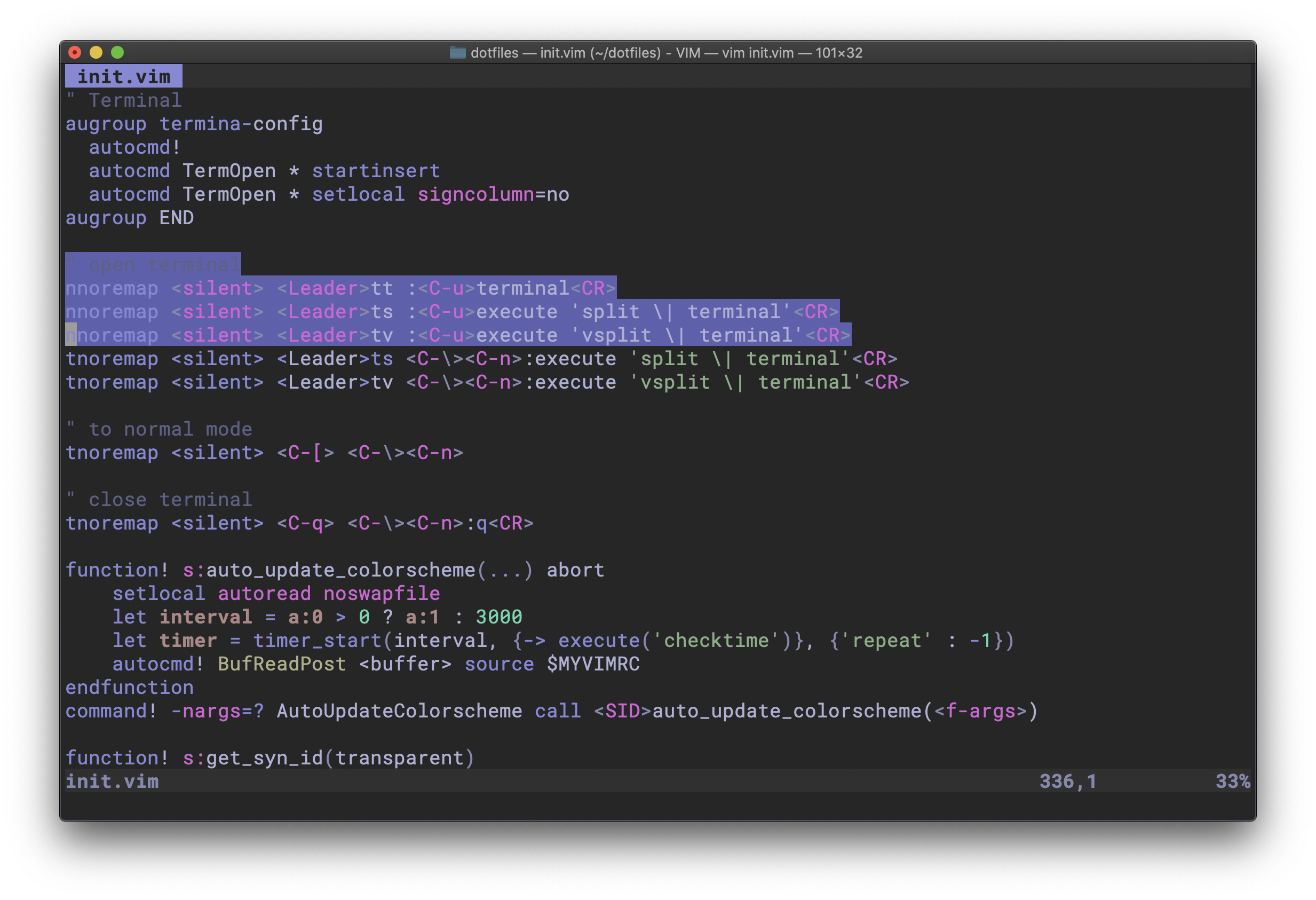Image resolution: width=1316 pixels, height=900 pixels.
Task: Click 'AutoUpdateColorscheme' command name
Action: click(399, 712)
